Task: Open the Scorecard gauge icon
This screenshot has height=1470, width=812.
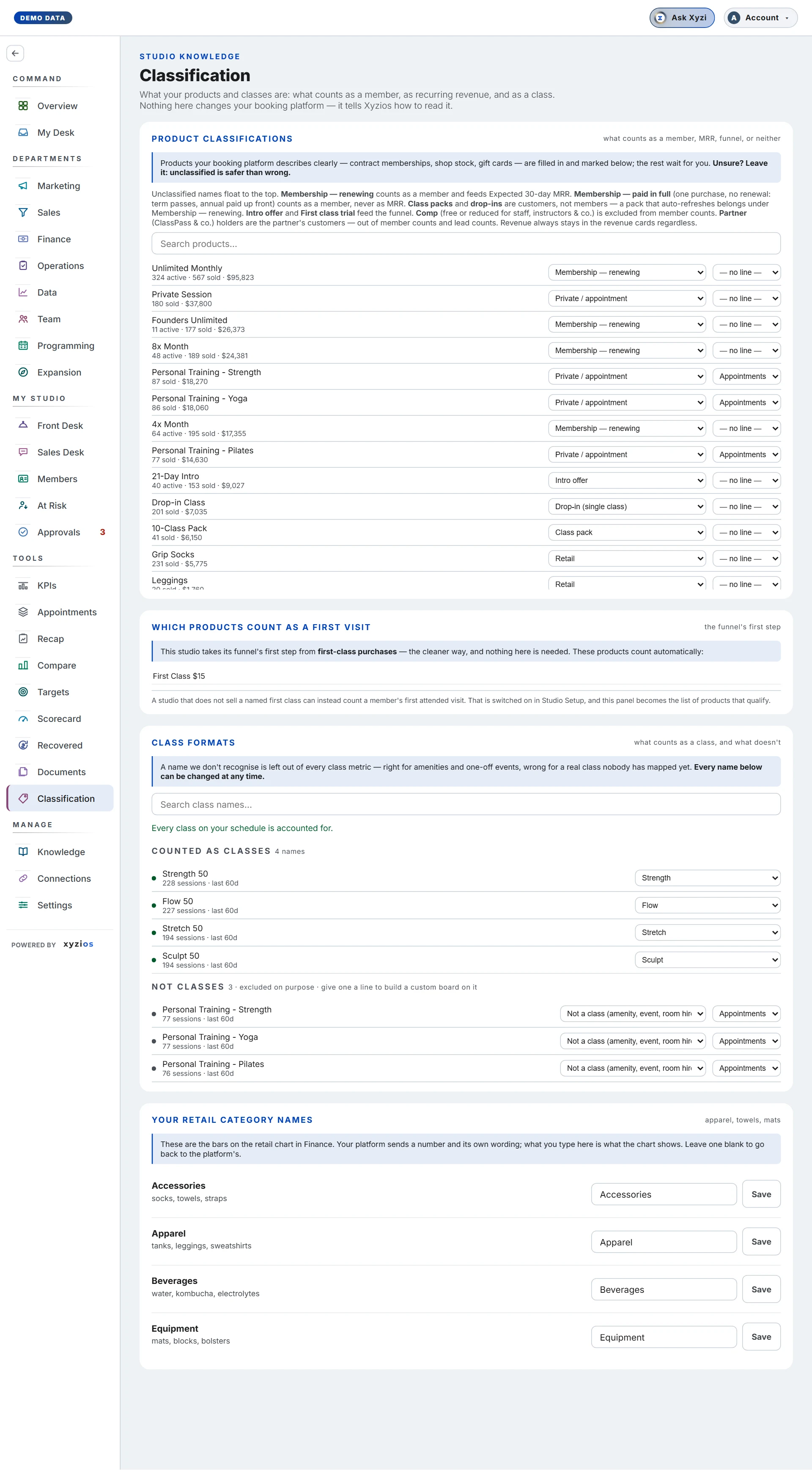Action: [23, 719]
